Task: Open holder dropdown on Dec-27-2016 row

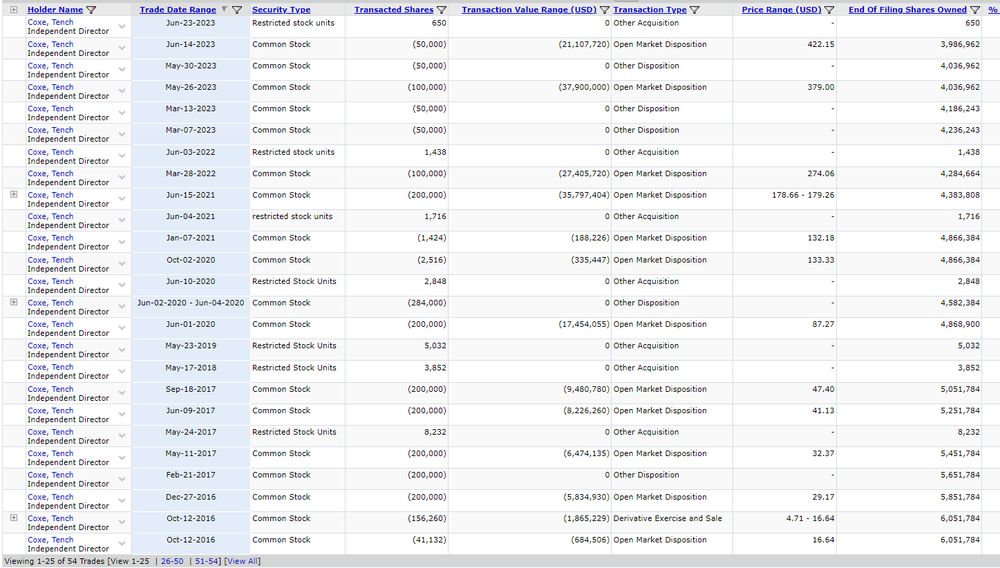Action: click(x=122, y=501)
